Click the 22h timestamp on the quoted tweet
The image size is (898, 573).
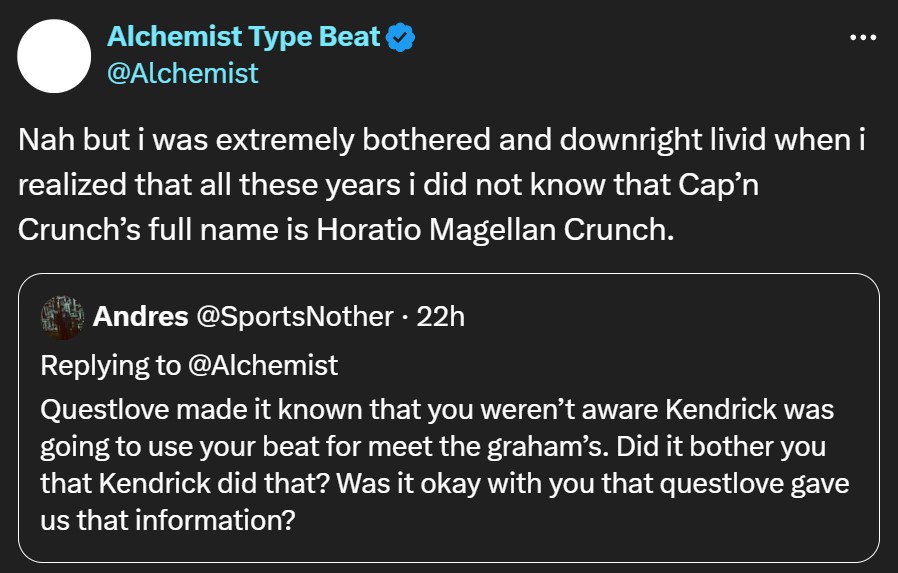440,317
